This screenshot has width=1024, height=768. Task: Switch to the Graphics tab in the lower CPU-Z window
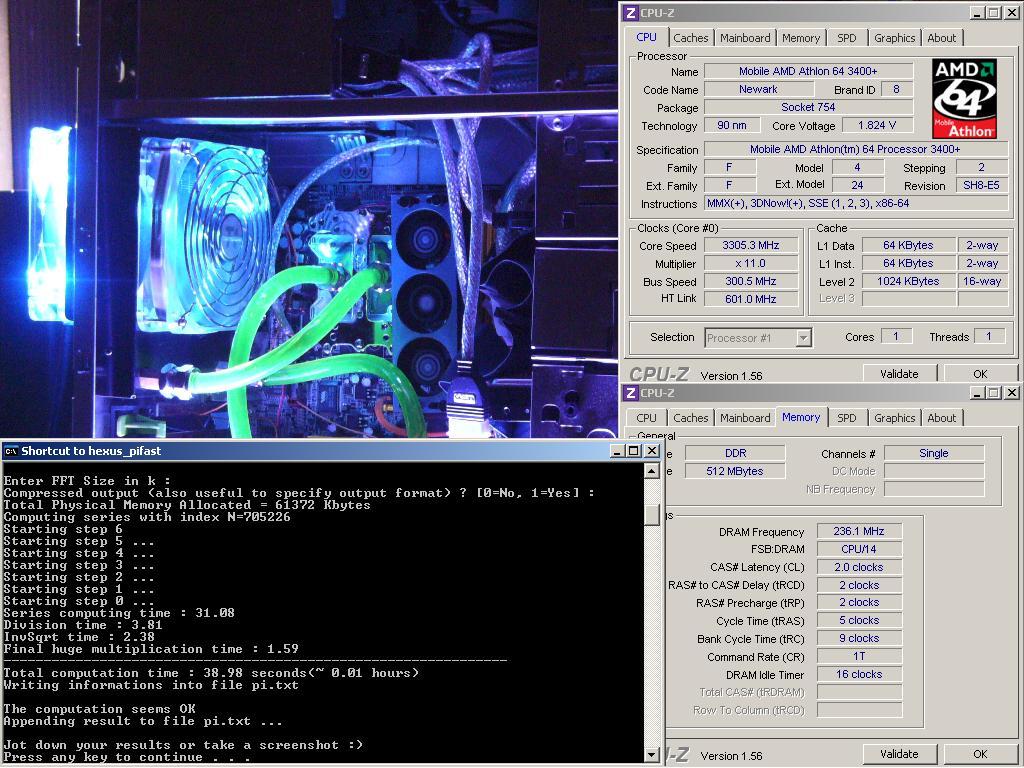point(894,418)
